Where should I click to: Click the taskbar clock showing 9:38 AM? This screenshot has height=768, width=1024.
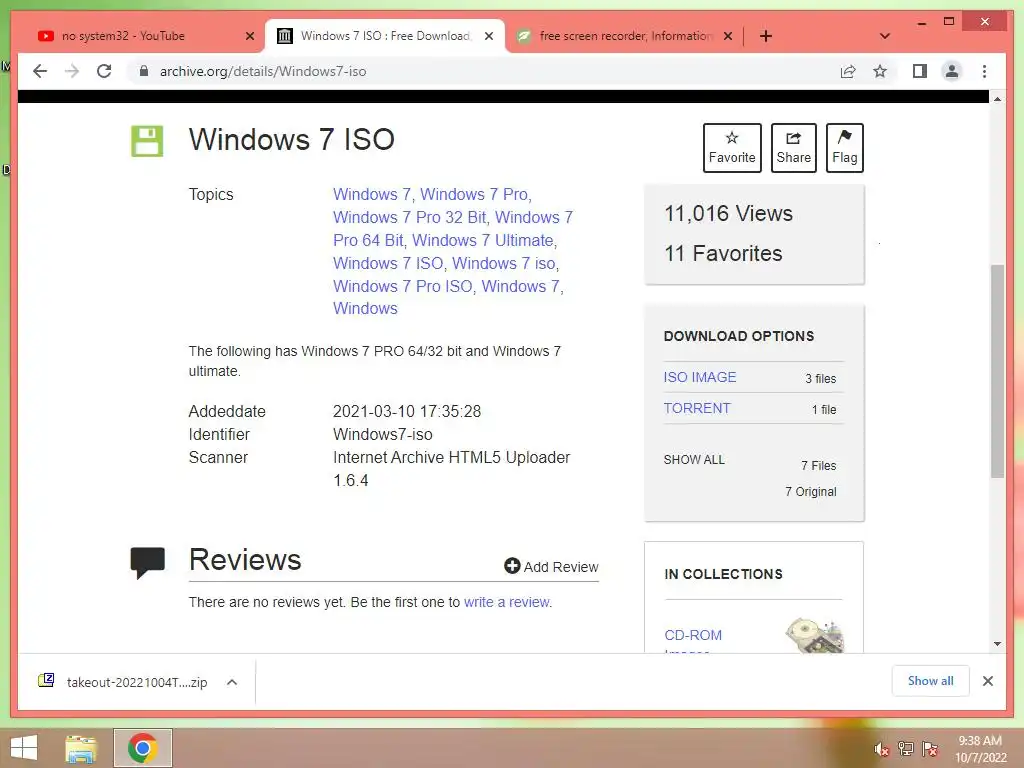coord(980,748)
